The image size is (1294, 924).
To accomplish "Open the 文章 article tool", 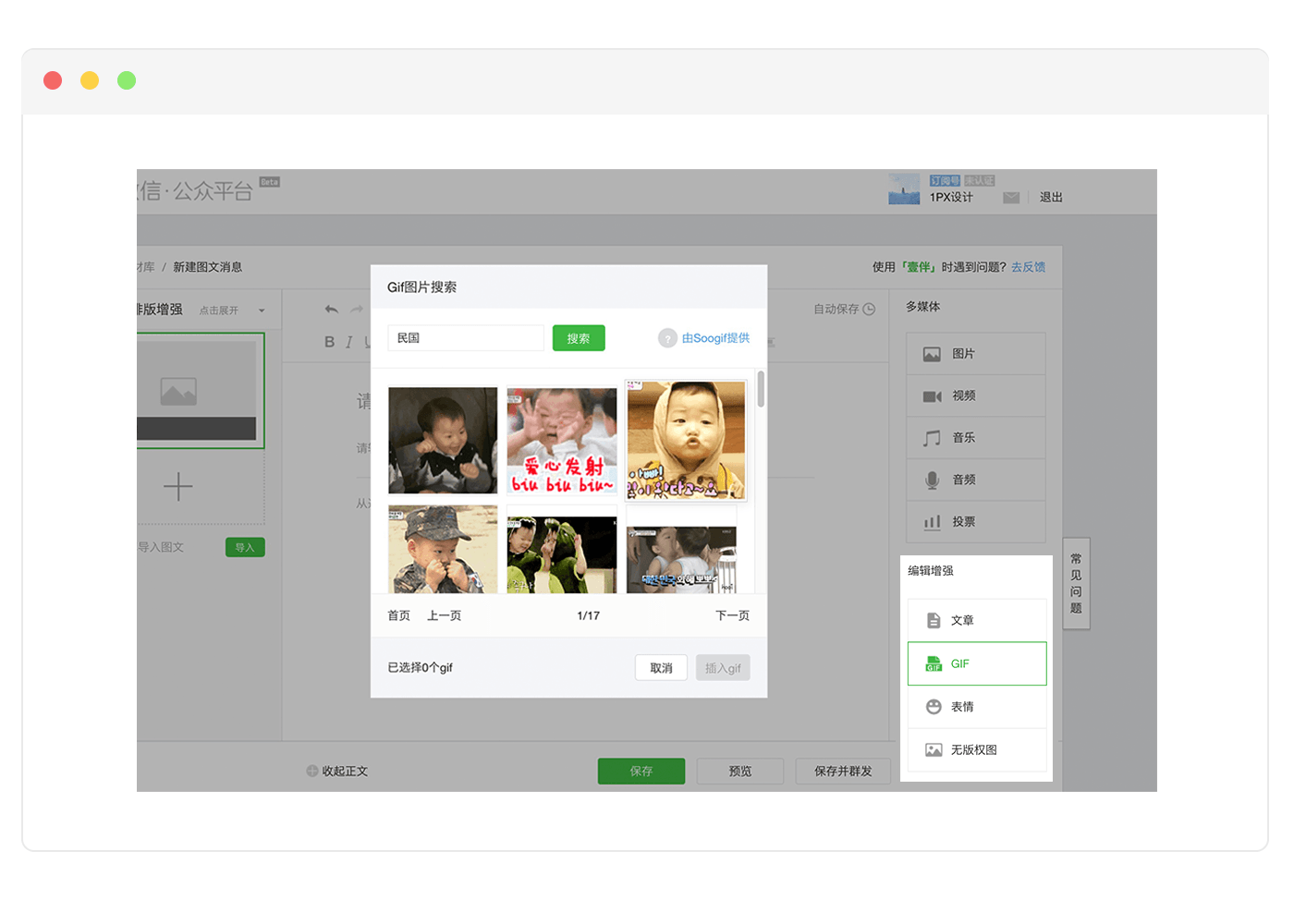I will [976, 620].
